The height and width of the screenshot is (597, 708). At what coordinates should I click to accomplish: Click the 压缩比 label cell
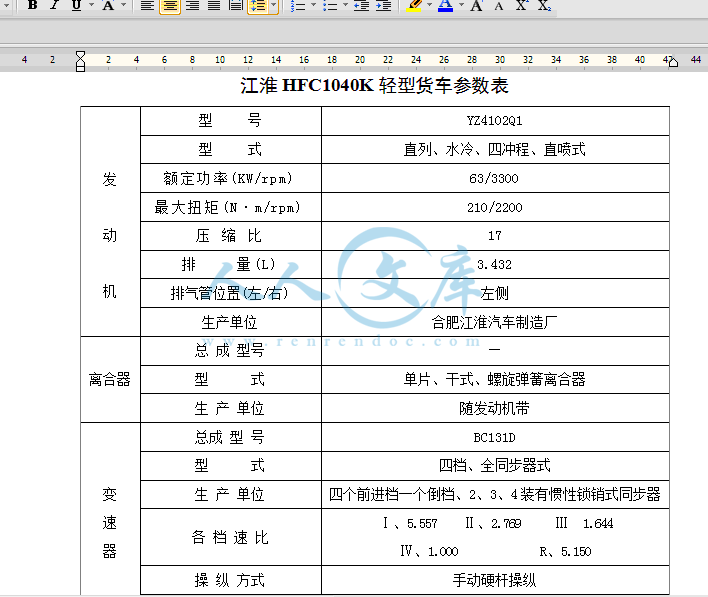click(231, 236)
